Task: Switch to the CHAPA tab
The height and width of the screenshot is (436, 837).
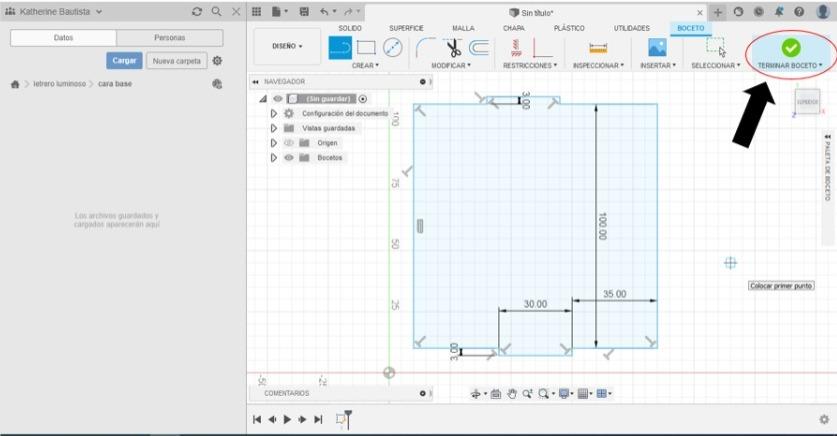Action: click(514, 28)
